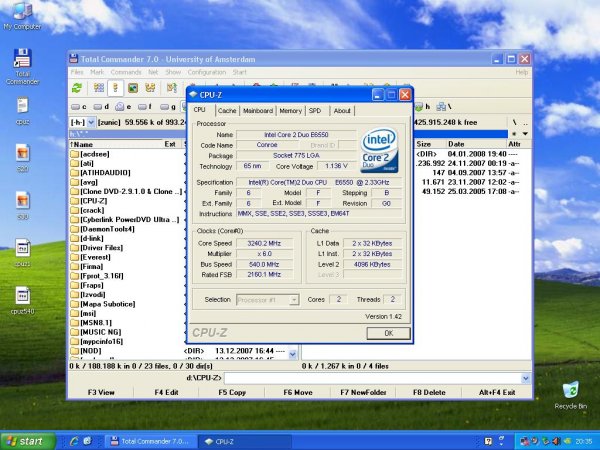Click left panel scrollbar down arrow
The width and height of the screenshot is (600, 450).
pos(293,354)
